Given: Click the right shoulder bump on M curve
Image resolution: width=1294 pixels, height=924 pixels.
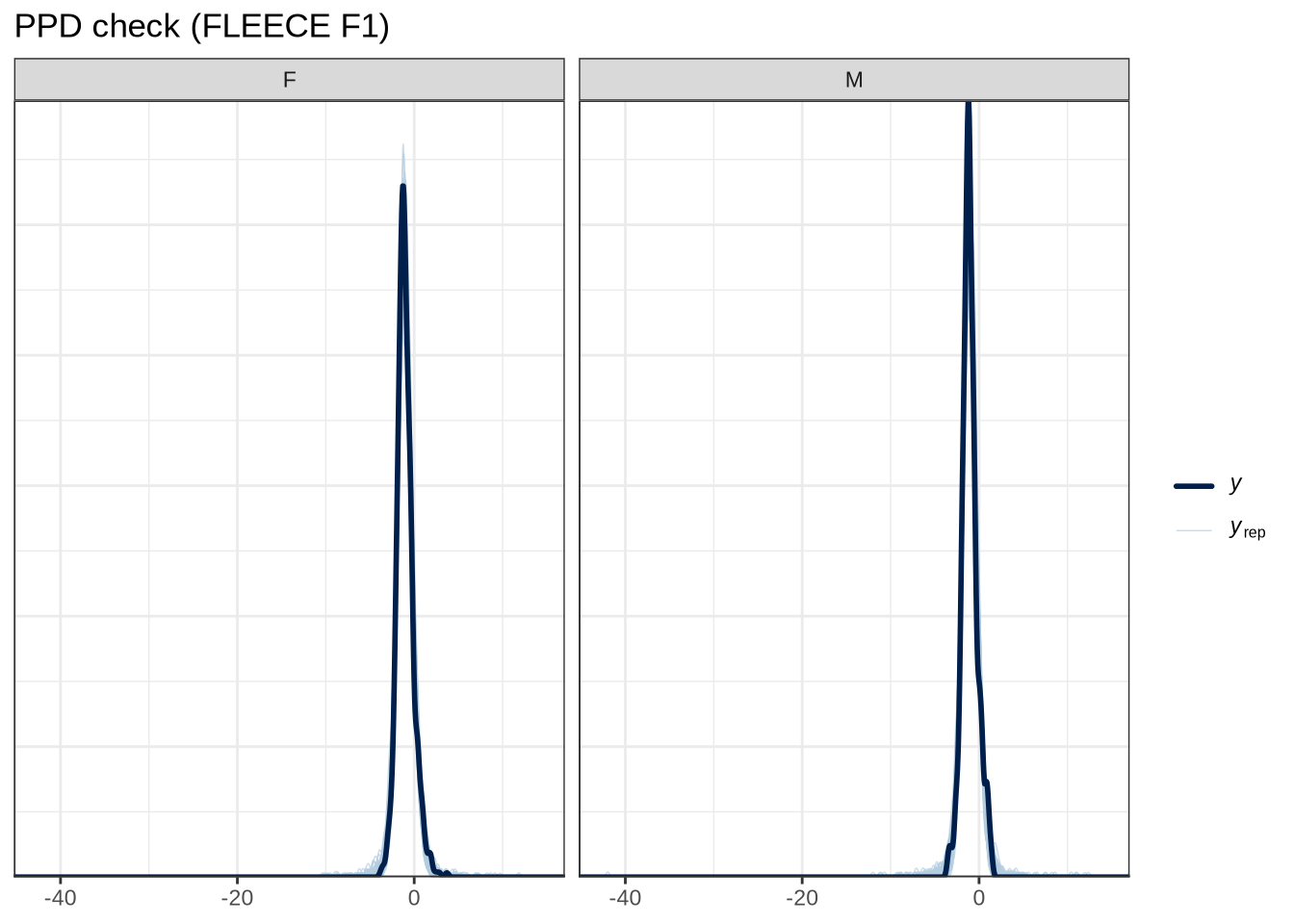Looking at the screenshot, I should point(987,783).
